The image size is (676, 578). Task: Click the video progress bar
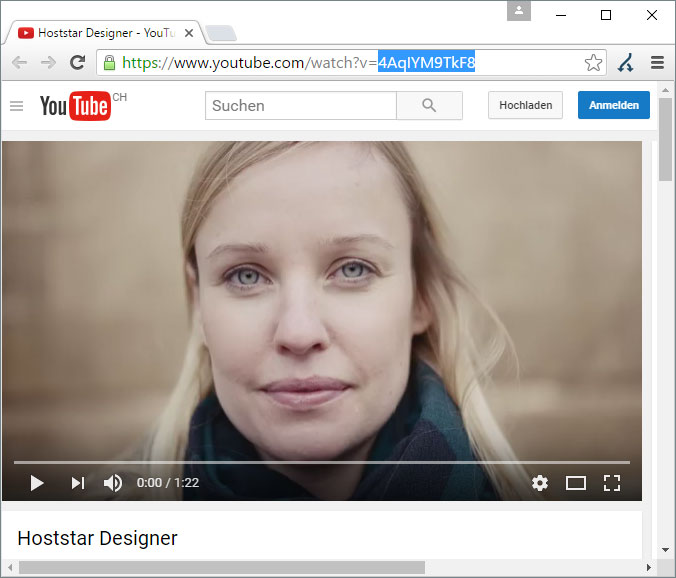coord(322,462)
